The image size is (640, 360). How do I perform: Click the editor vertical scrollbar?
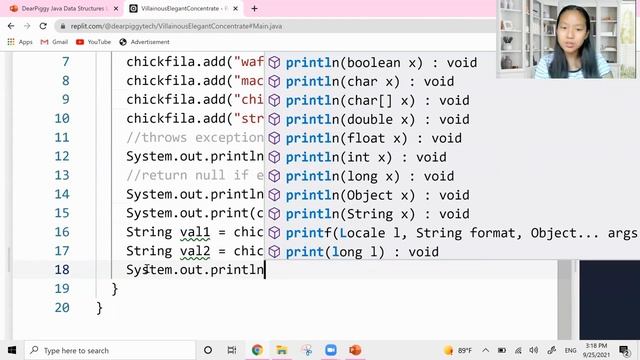point(564,300)
